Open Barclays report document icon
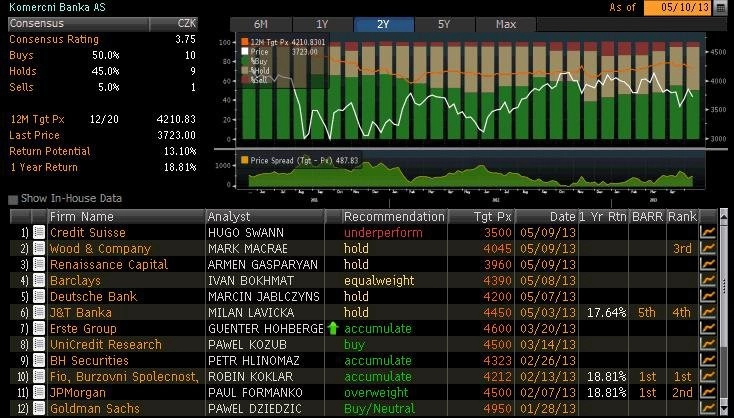The width and height of the screenshot is (734, 418). pos(39,280)
